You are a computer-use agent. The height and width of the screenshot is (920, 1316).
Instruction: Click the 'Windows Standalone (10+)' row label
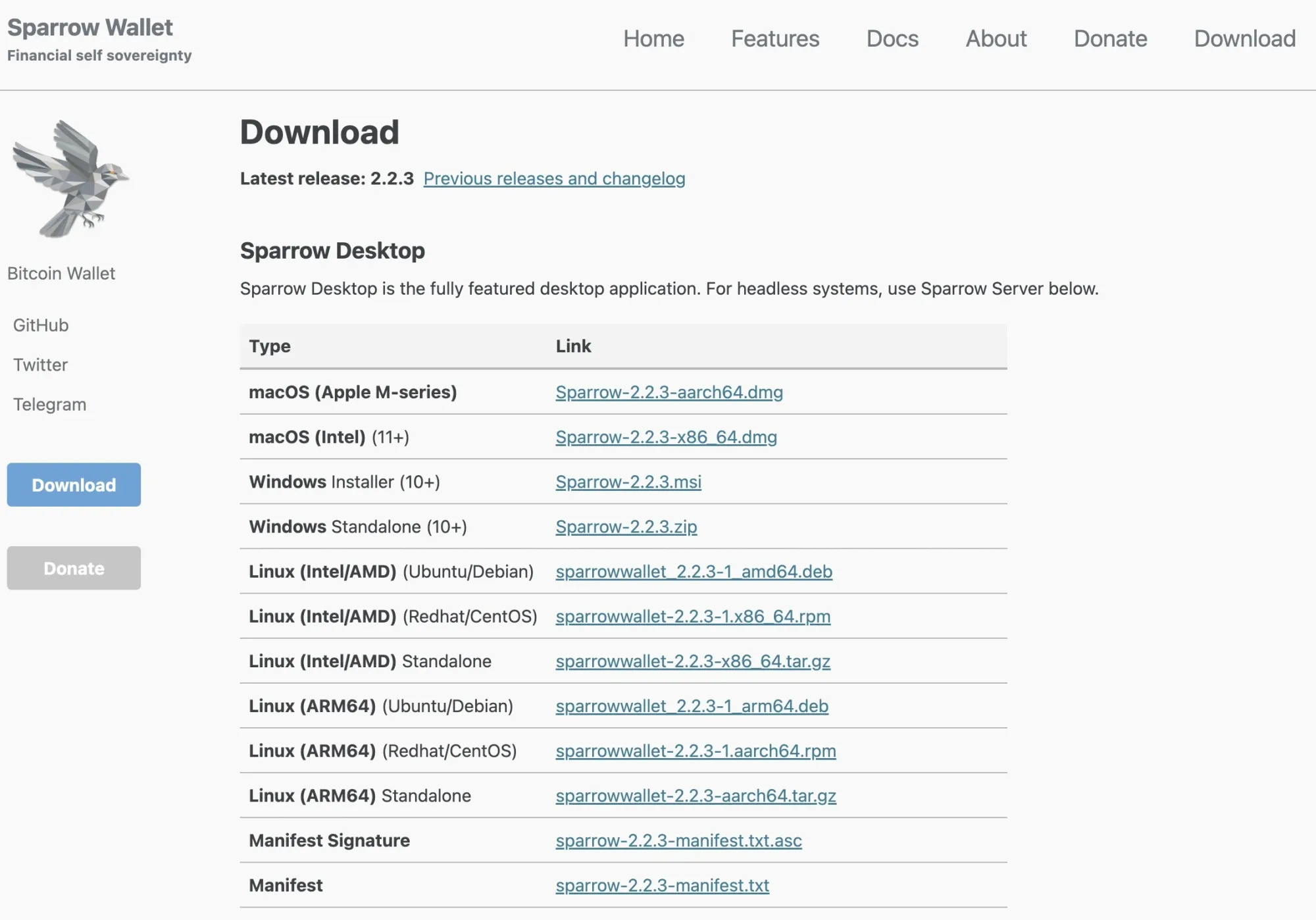click(358, 526)
